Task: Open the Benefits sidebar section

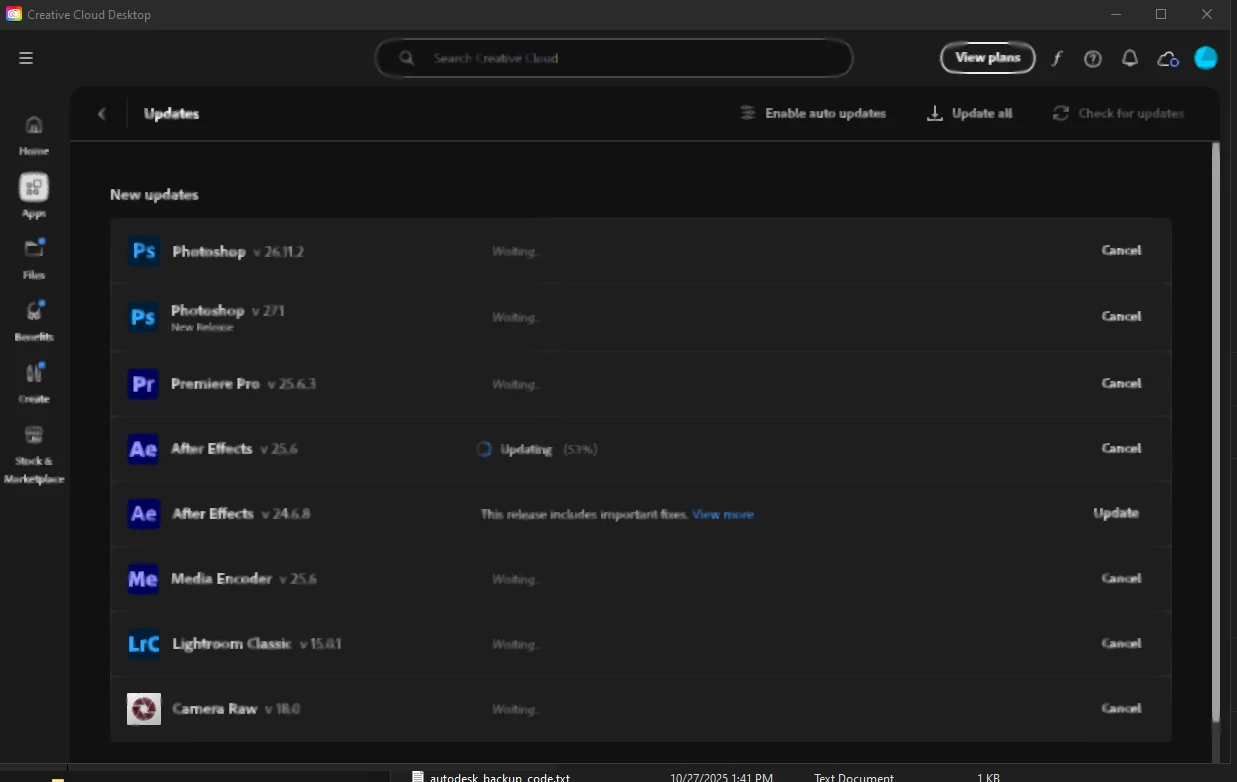Action: point(34,320)
